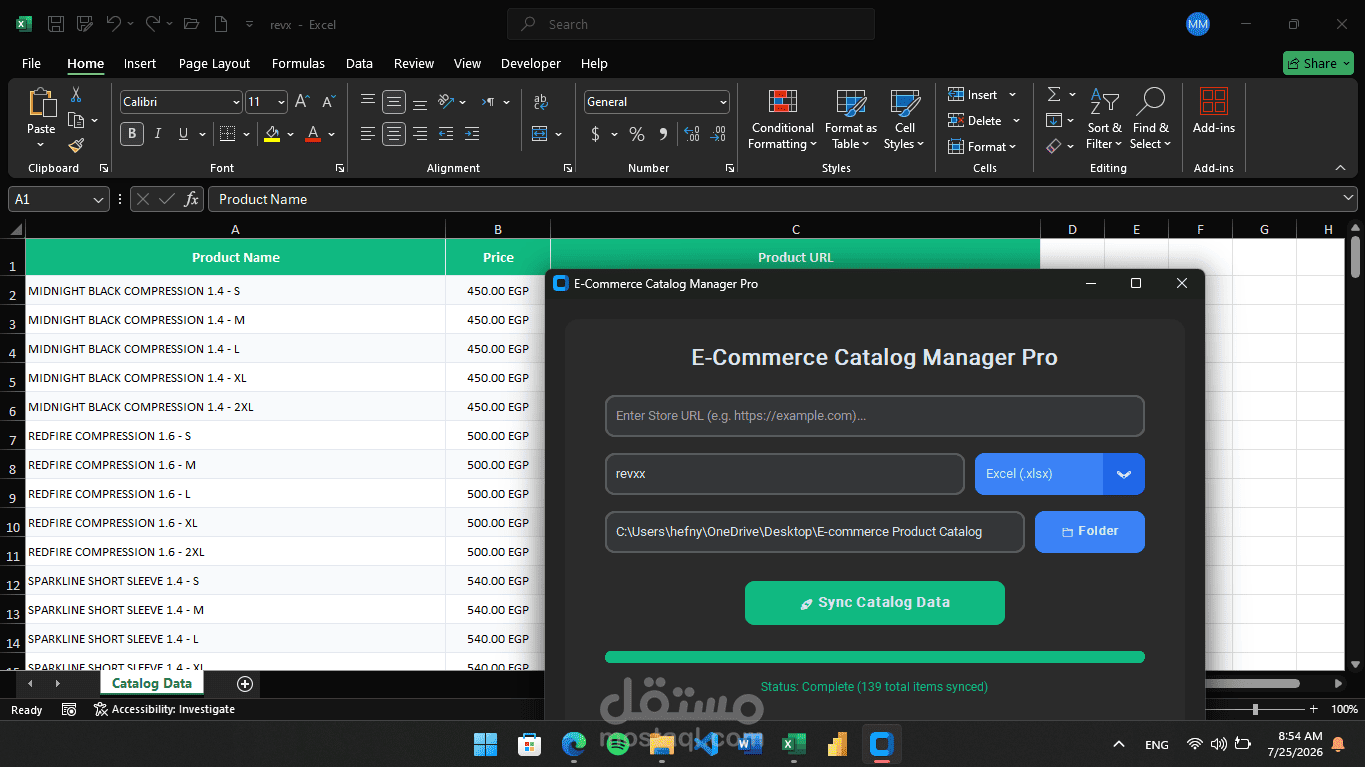
Task: Open the AutoSum sigma icon
Action: pos(1054,94)
